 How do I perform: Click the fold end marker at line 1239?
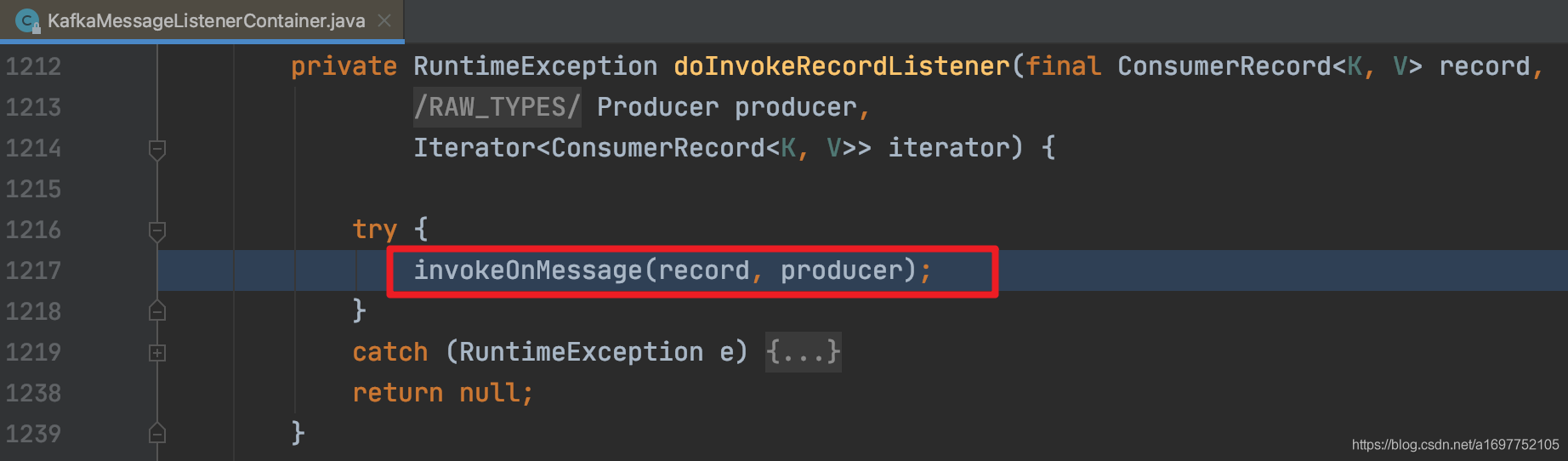click(x=157, y=433)
